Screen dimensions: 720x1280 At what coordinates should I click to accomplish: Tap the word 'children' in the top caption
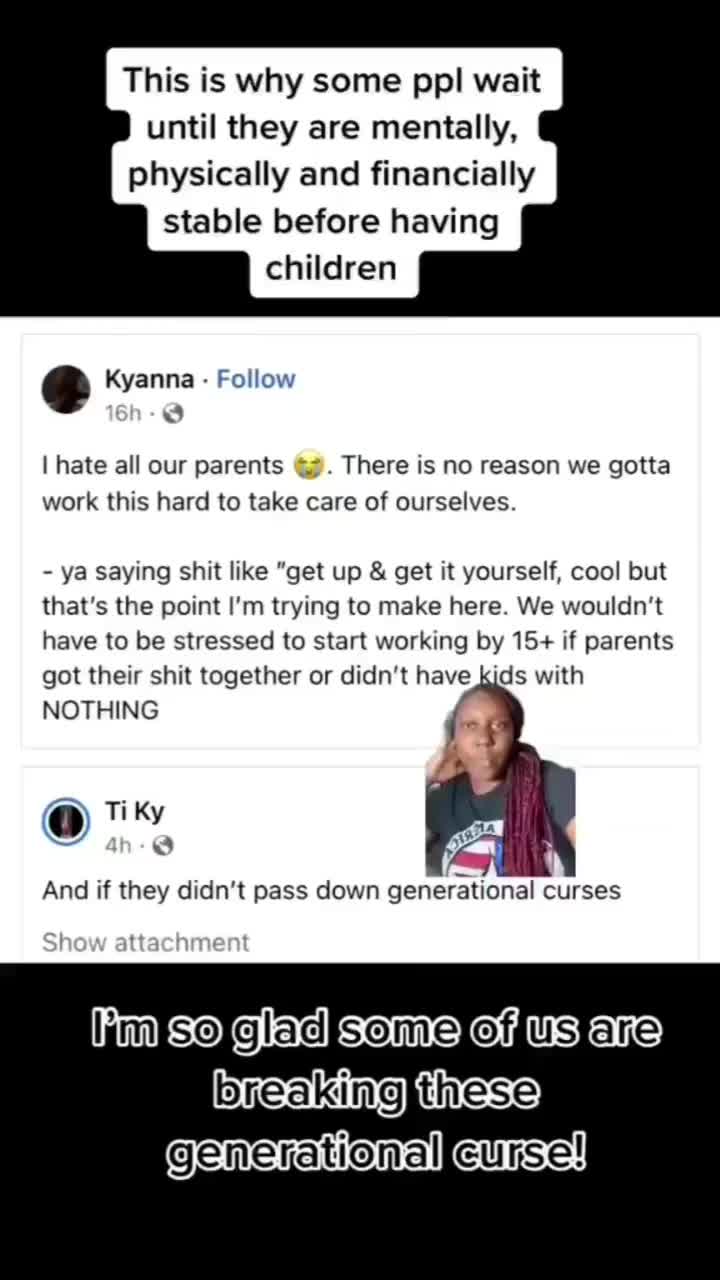pos(331,268)
